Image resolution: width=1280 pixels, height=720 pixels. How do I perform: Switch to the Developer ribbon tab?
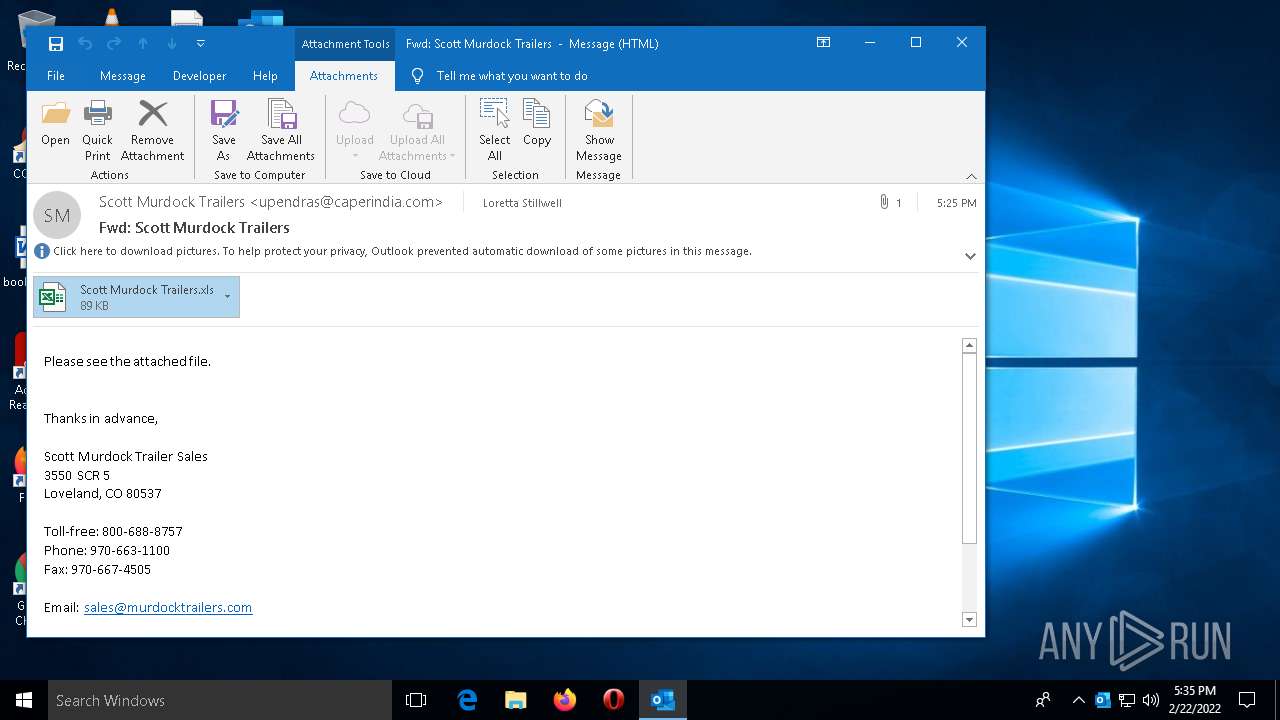[x=199, y=76]
